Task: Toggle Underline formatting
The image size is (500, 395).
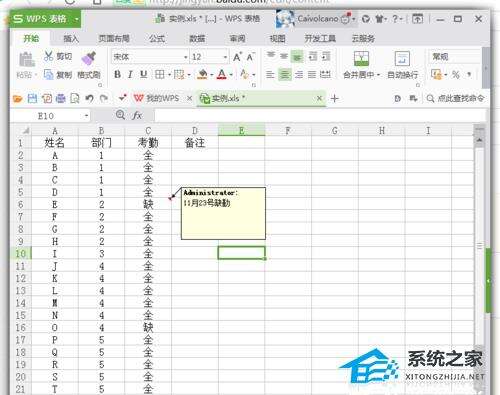Action: 143,74
